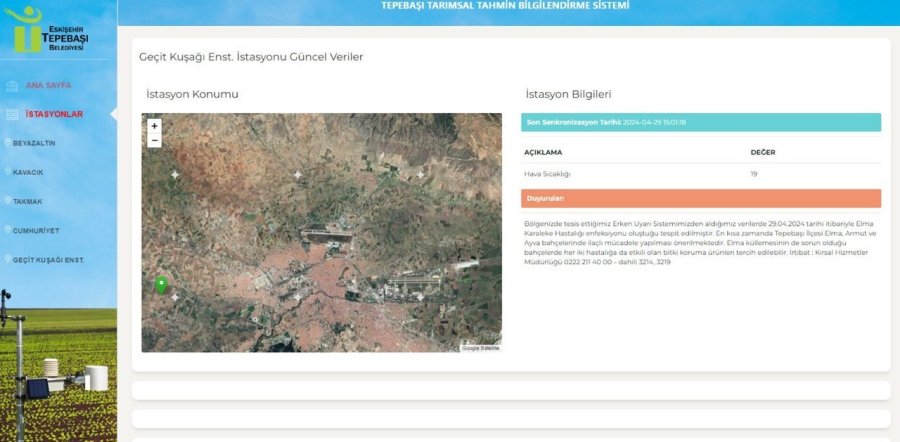The height and width of the screenshot is (442, 900).
Task: Click the orange Duyurular announcement header
Action: pyautogui.click(x=700, y=198)
